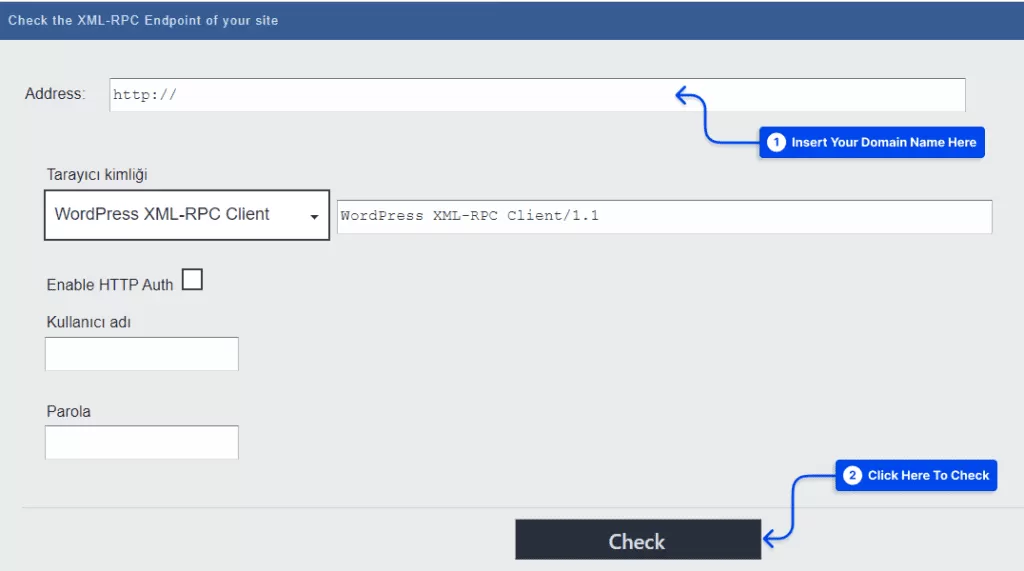
Task: Click the numbered 2 circle icon
Action: (x=852, y=476)
